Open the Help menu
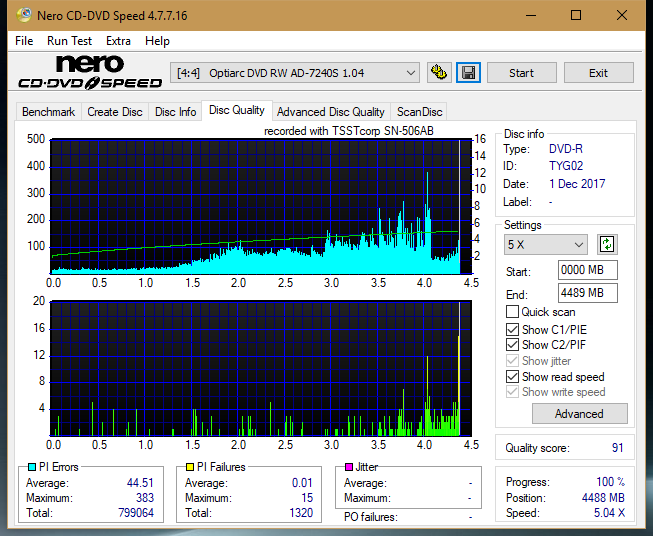 157,41
